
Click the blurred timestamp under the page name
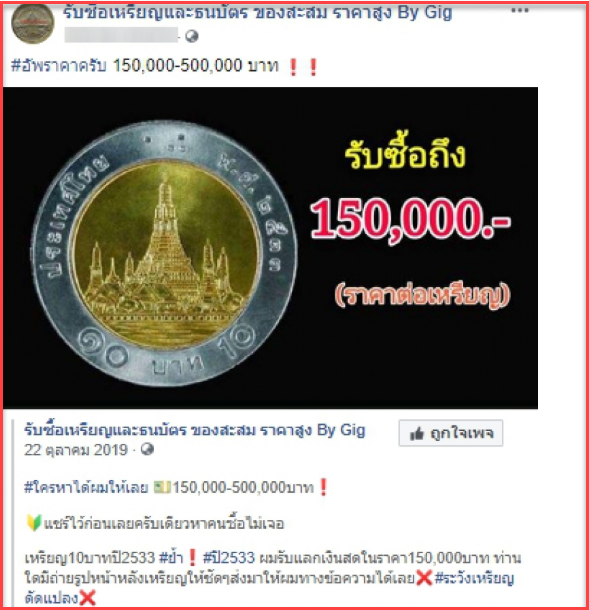click(x=121, y=35)
